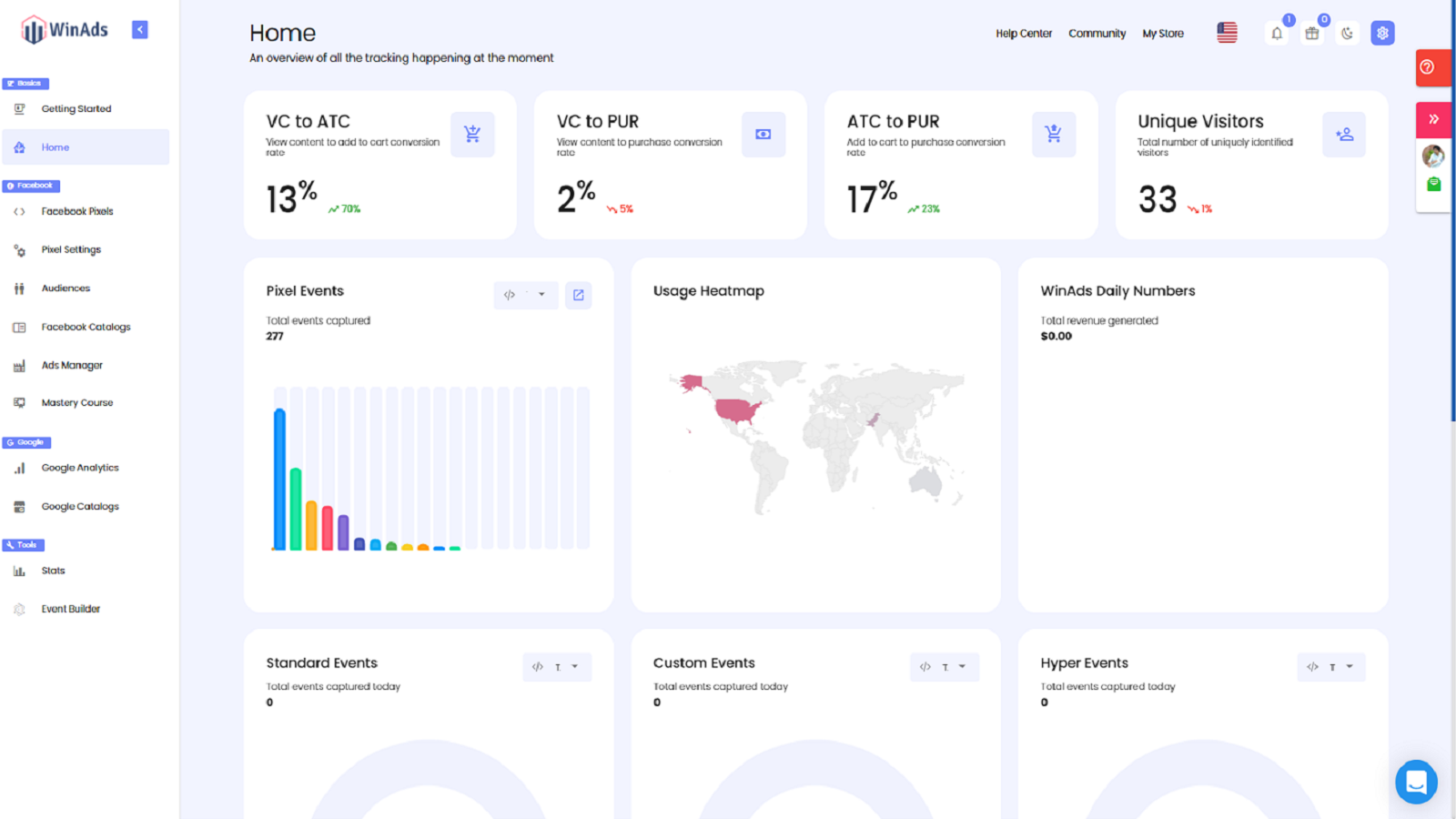Click the red help question mark icon
Viewport: 1456px width, 819px height.
point(1428,67)
